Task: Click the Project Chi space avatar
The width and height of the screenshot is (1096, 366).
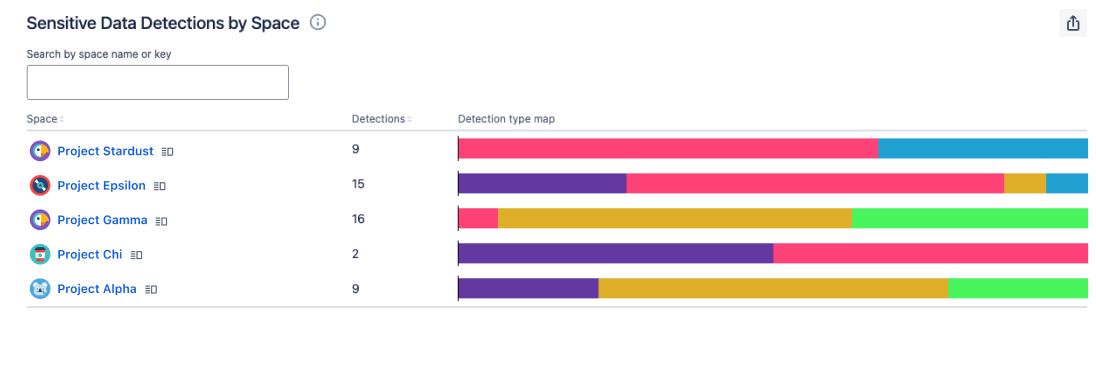Action: [x=40, y=254]
